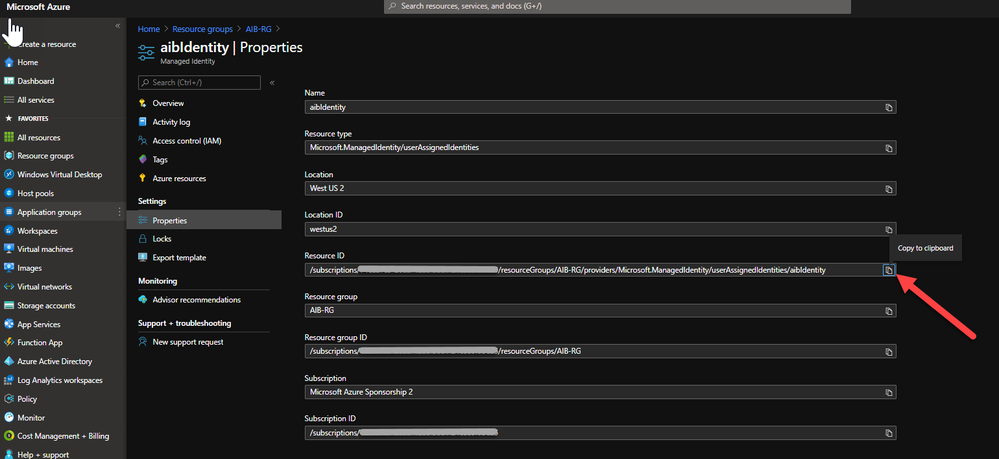Copy the Subscription ID to clipboard

point(889,433)
